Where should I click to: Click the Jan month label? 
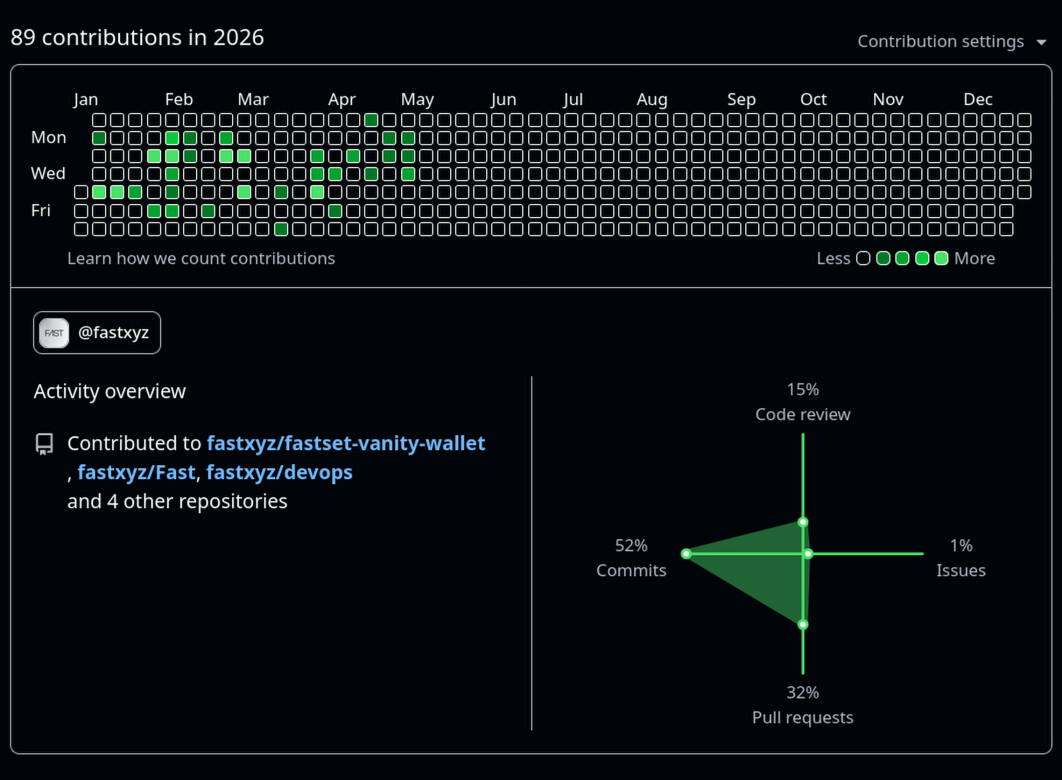85,100
